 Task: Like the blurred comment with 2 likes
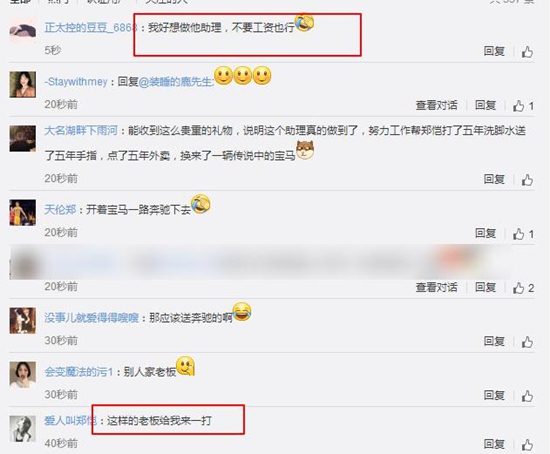coord(519,288)
